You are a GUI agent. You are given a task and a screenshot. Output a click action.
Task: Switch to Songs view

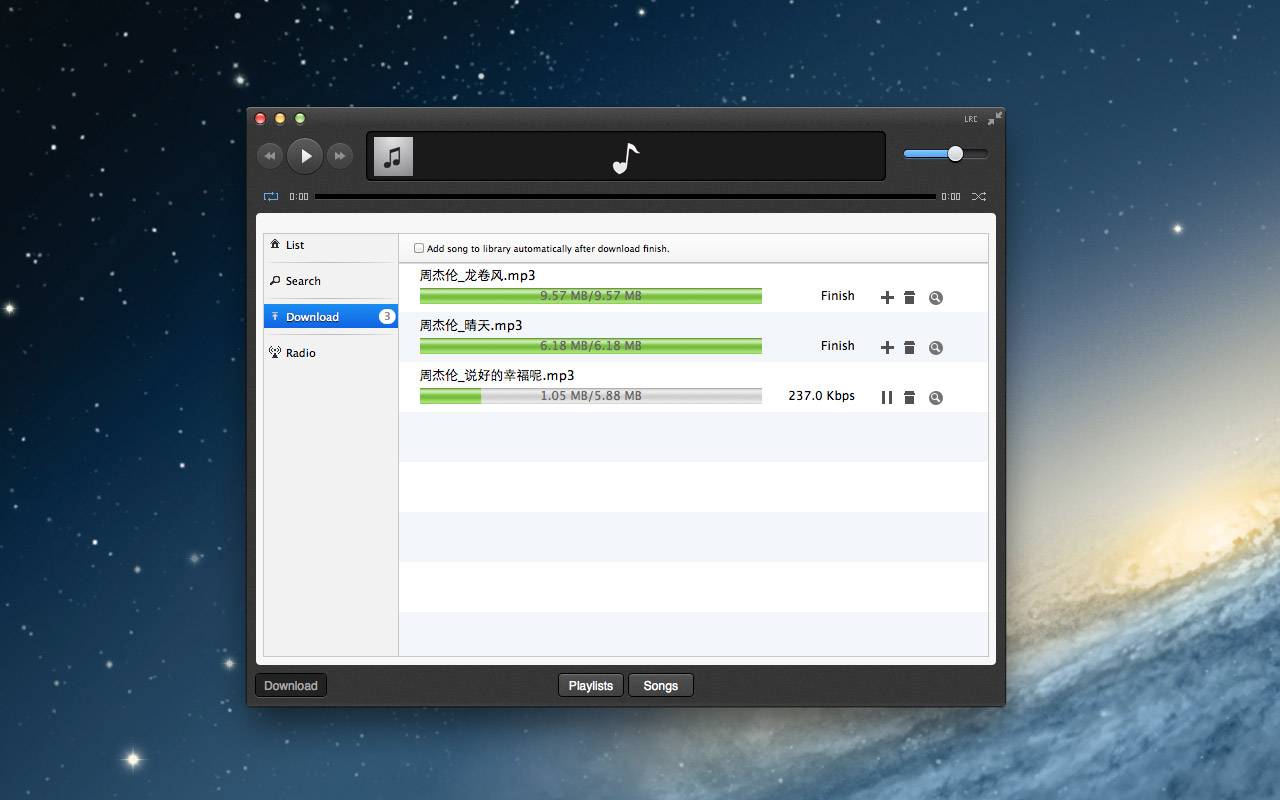661,686
